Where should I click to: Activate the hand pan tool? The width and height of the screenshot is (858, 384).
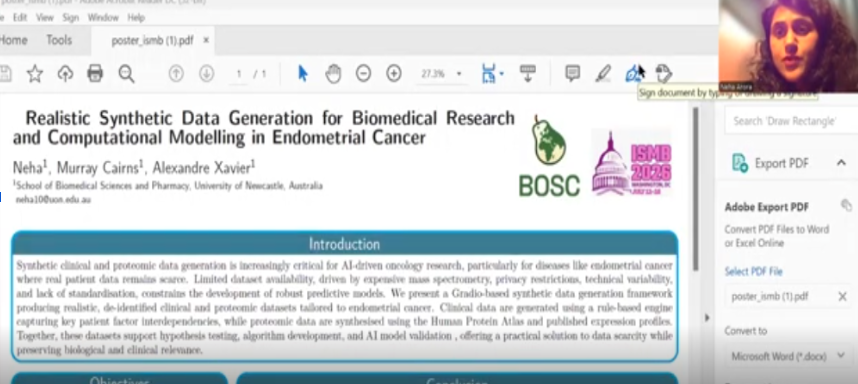click(333, 73)
